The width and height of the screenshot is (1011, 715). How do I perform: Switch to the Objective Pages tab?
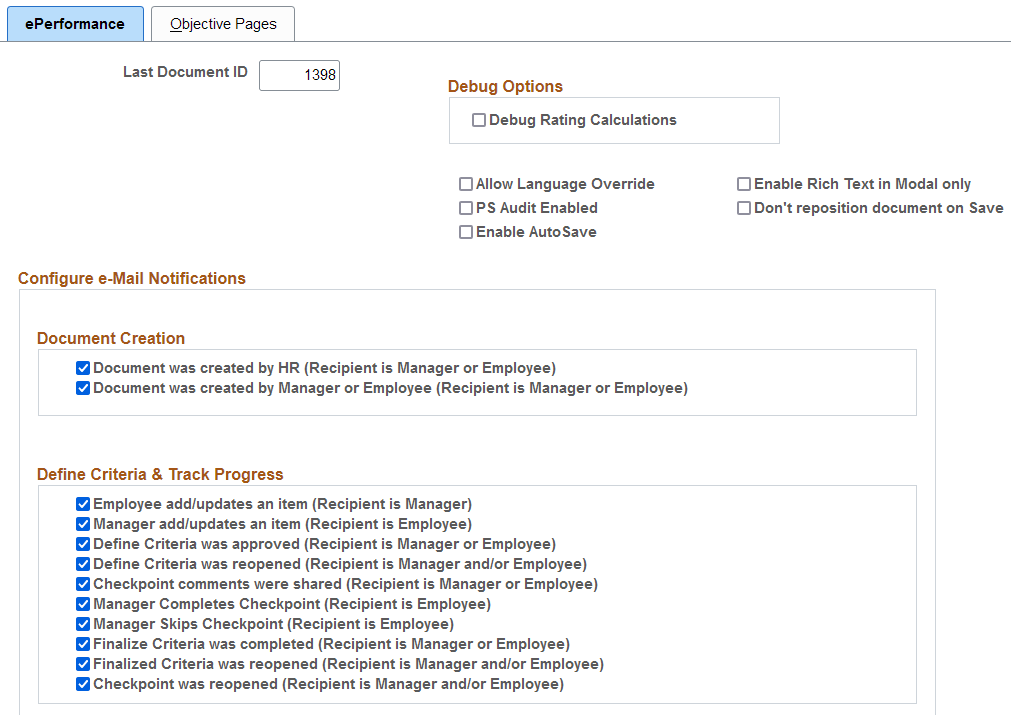point(222,24)
